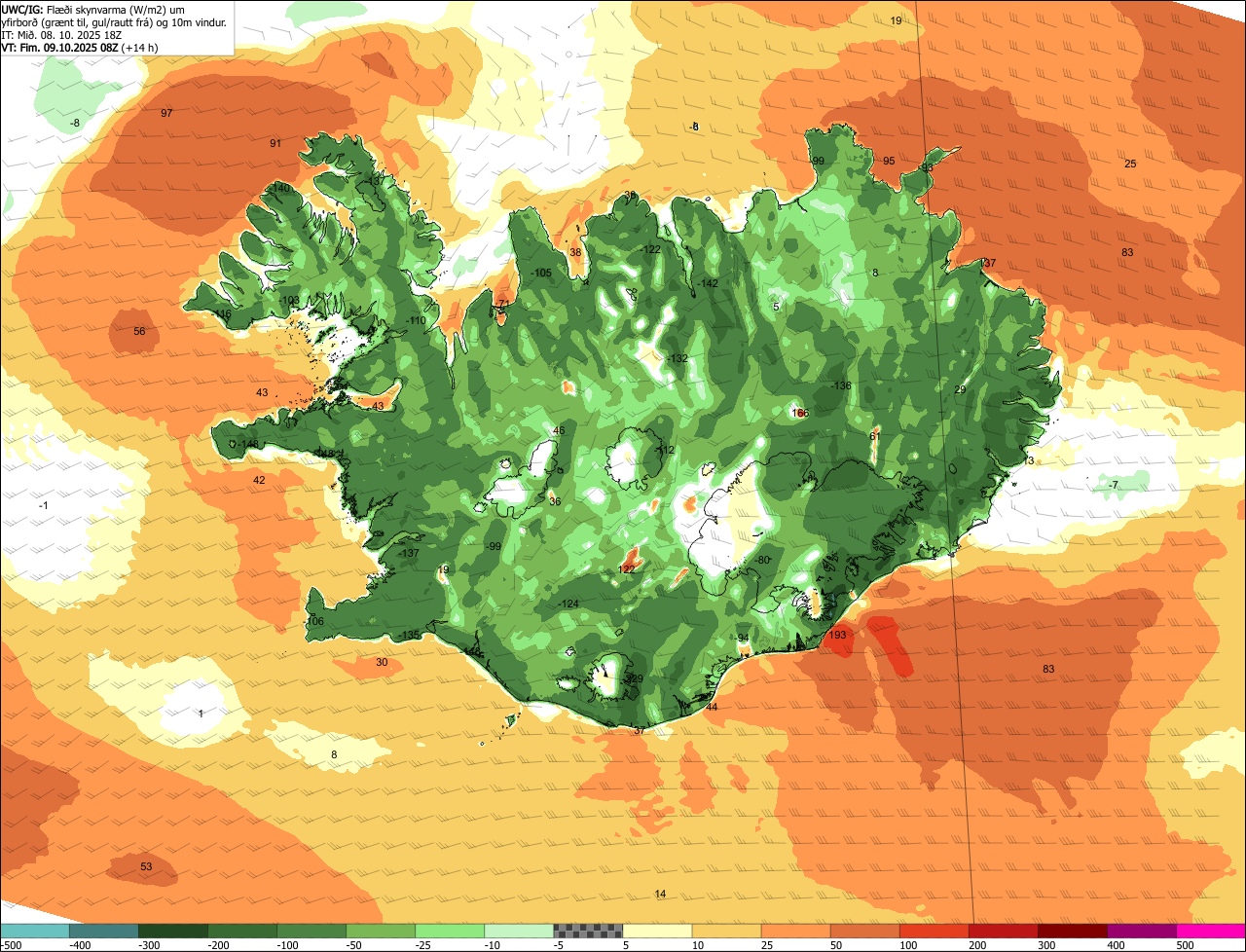The height and width of the screenshot is (952, 1246).
Task: Click the map value '-142'
Action: click(708, 283)
